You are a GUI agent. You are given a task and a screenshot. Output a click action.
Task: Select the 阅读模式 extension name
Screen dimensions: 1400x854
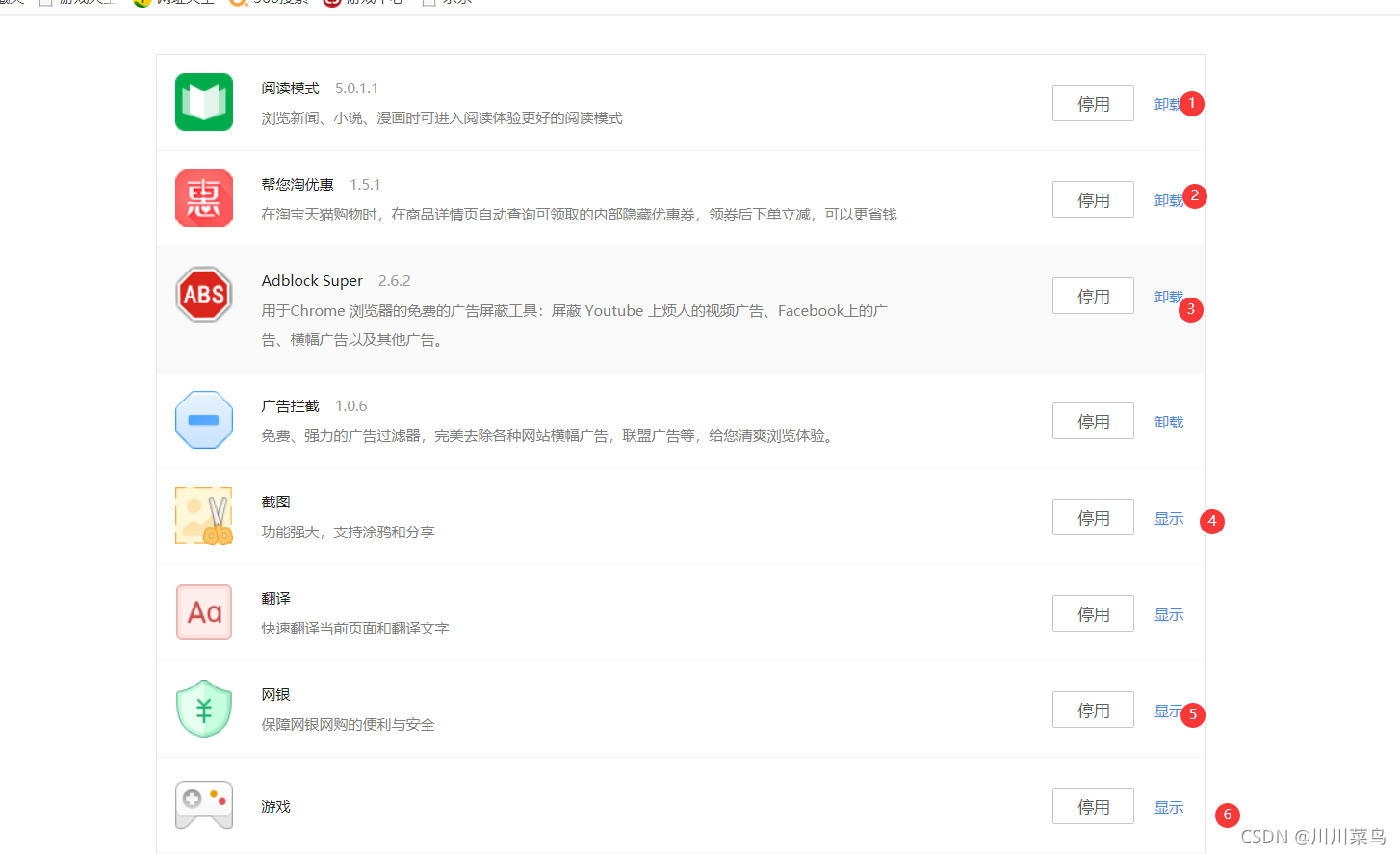[290, 88]
